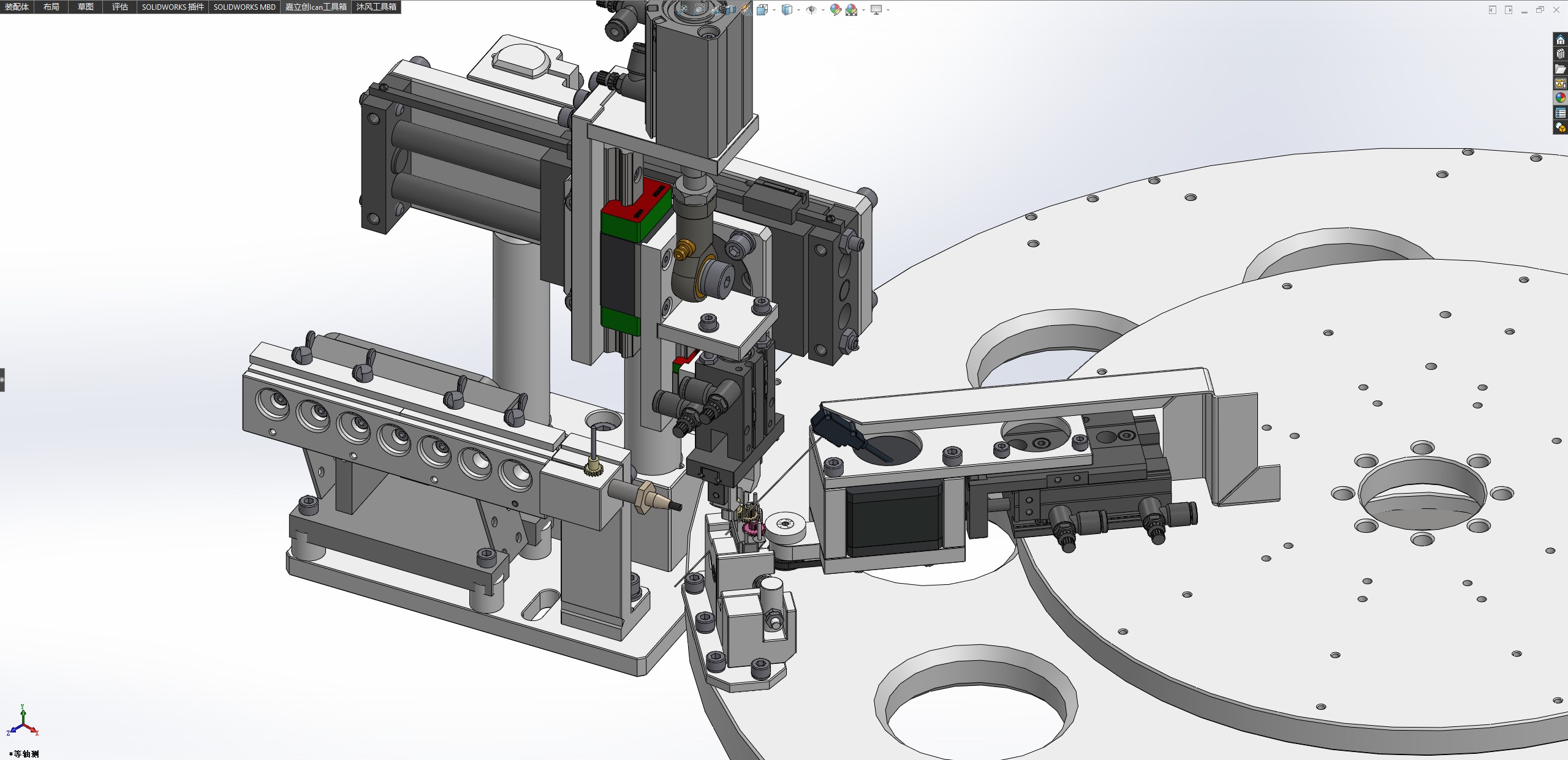Open SOLIDWORKS Resources home icon in task pane
This screenshot has width=1568, height=760.
click(1560, 40)
